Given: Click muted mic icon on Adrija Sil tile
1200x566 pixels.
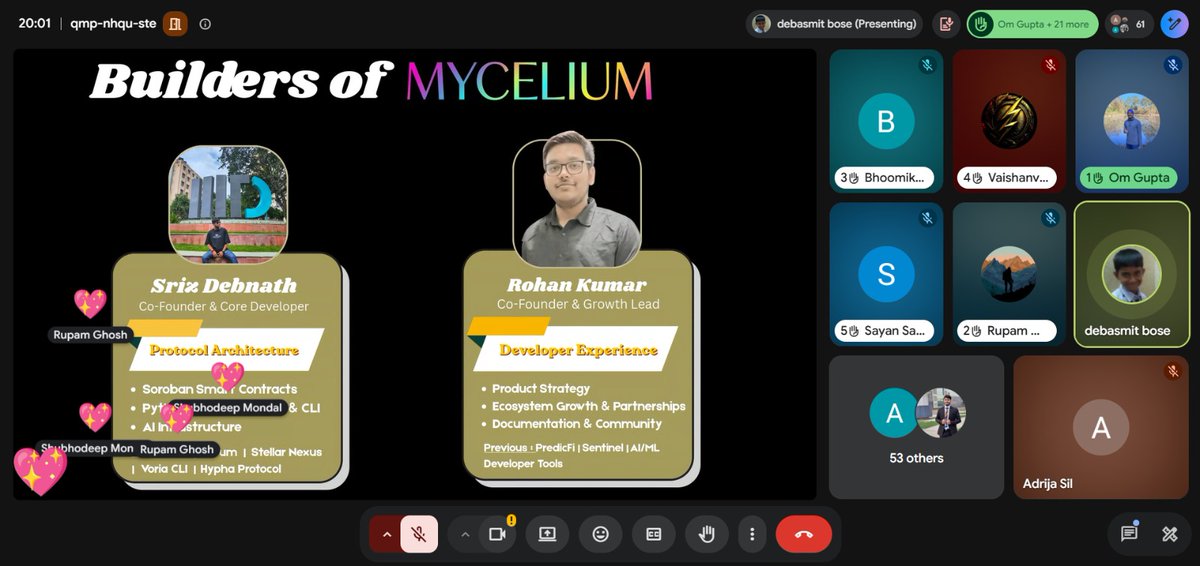Looking at the screenshot, I should [x=1173, y=371].
